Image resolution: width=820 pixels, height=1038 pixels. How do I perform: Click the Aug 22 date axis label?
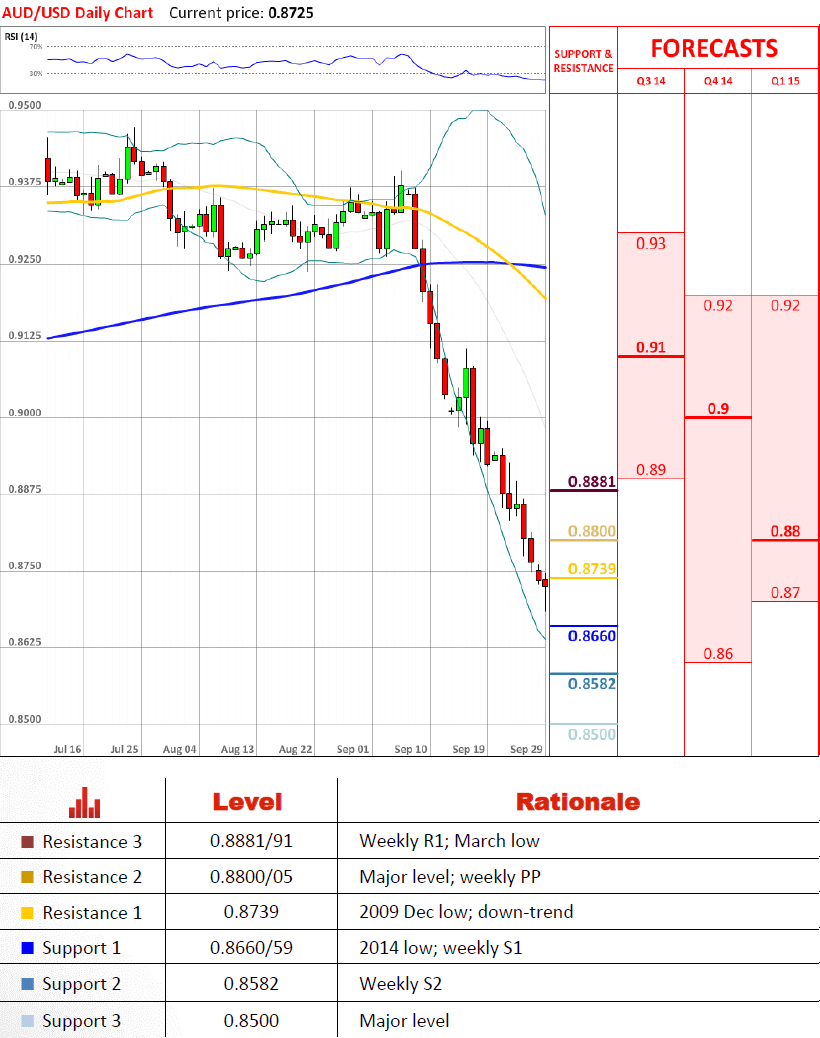295,749
